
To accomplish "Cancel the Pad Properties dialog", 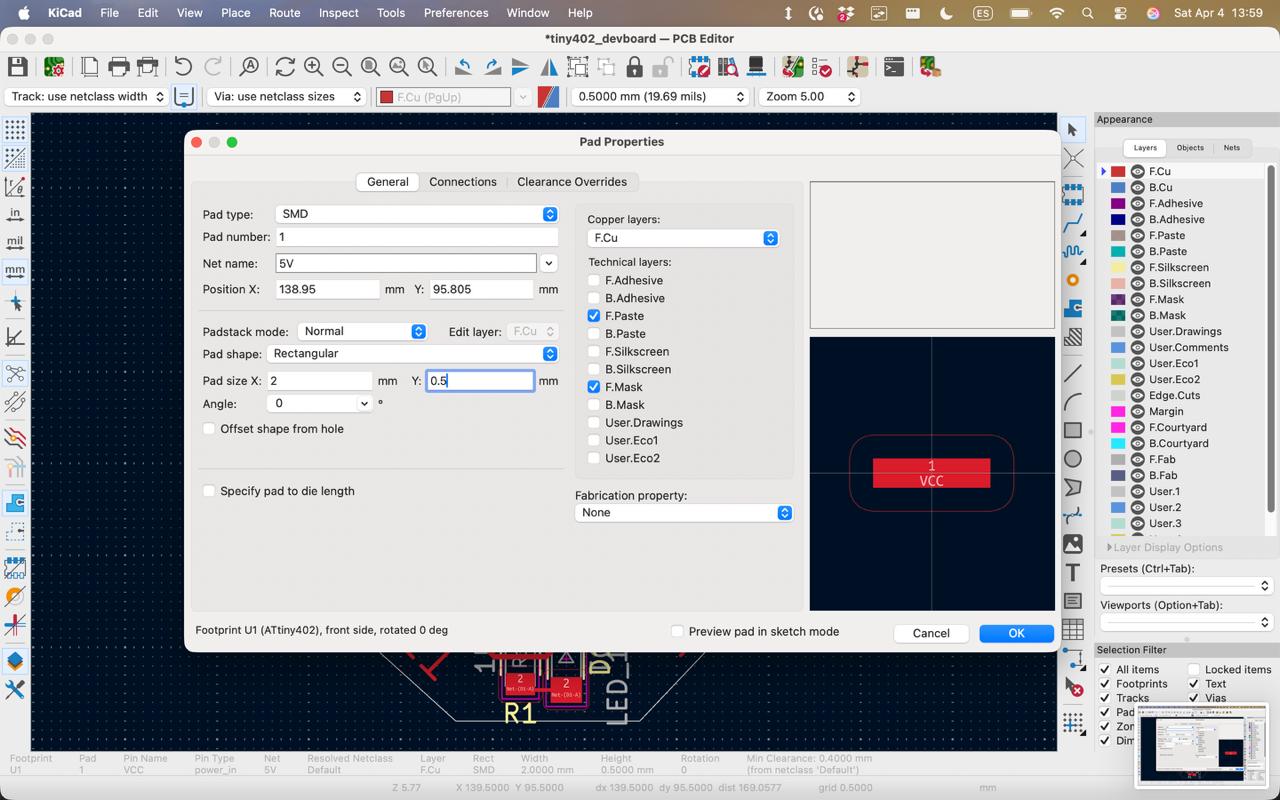I will [x=931, y=632].
